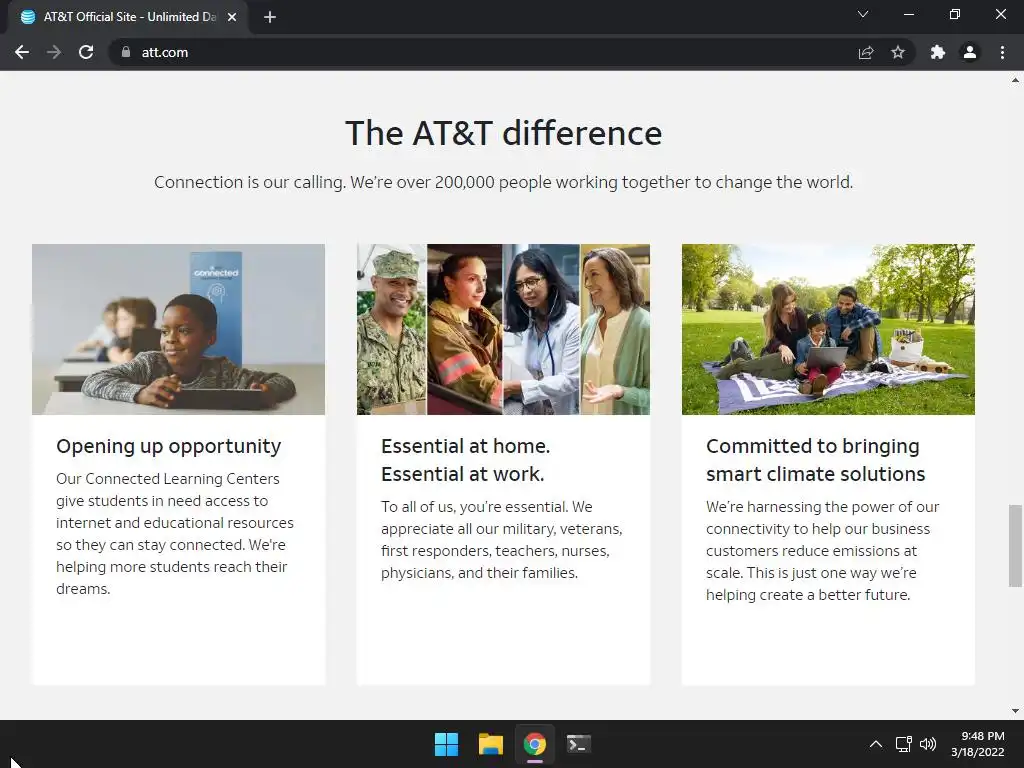Click the scrollbar down arrow
Image resolution: width=1024 pixels, height=768 pixels.
tap(1015, 711)
